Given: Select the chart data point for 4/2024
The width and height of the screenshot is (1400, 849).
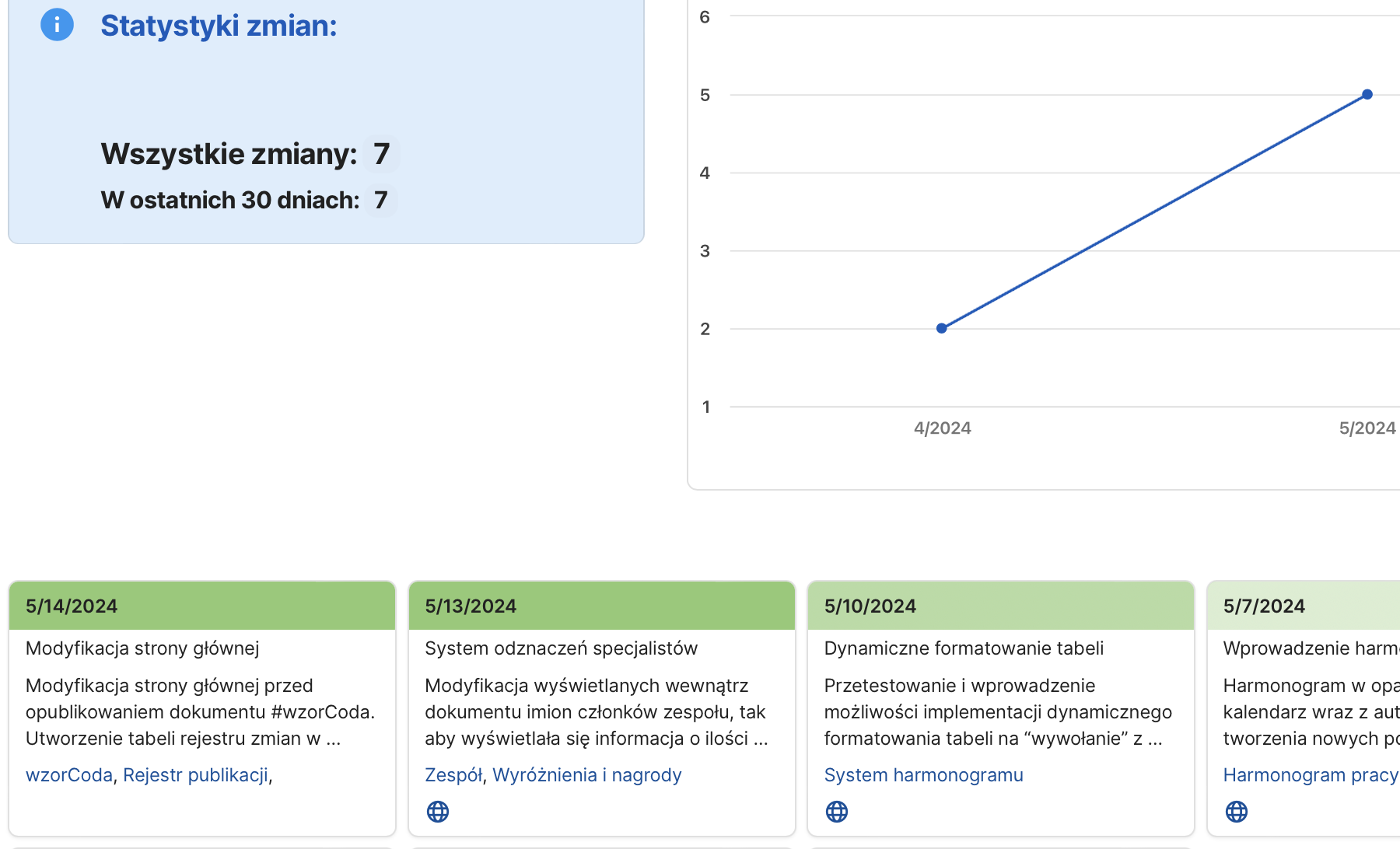Looking at the screenshot, I should click(942, 328).
